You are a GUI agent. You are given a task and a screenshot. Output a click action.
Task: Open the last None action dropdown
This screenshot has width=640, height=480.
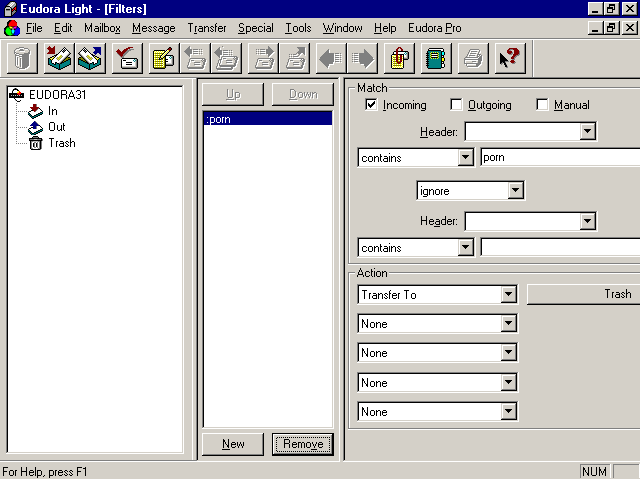[509, 411]
